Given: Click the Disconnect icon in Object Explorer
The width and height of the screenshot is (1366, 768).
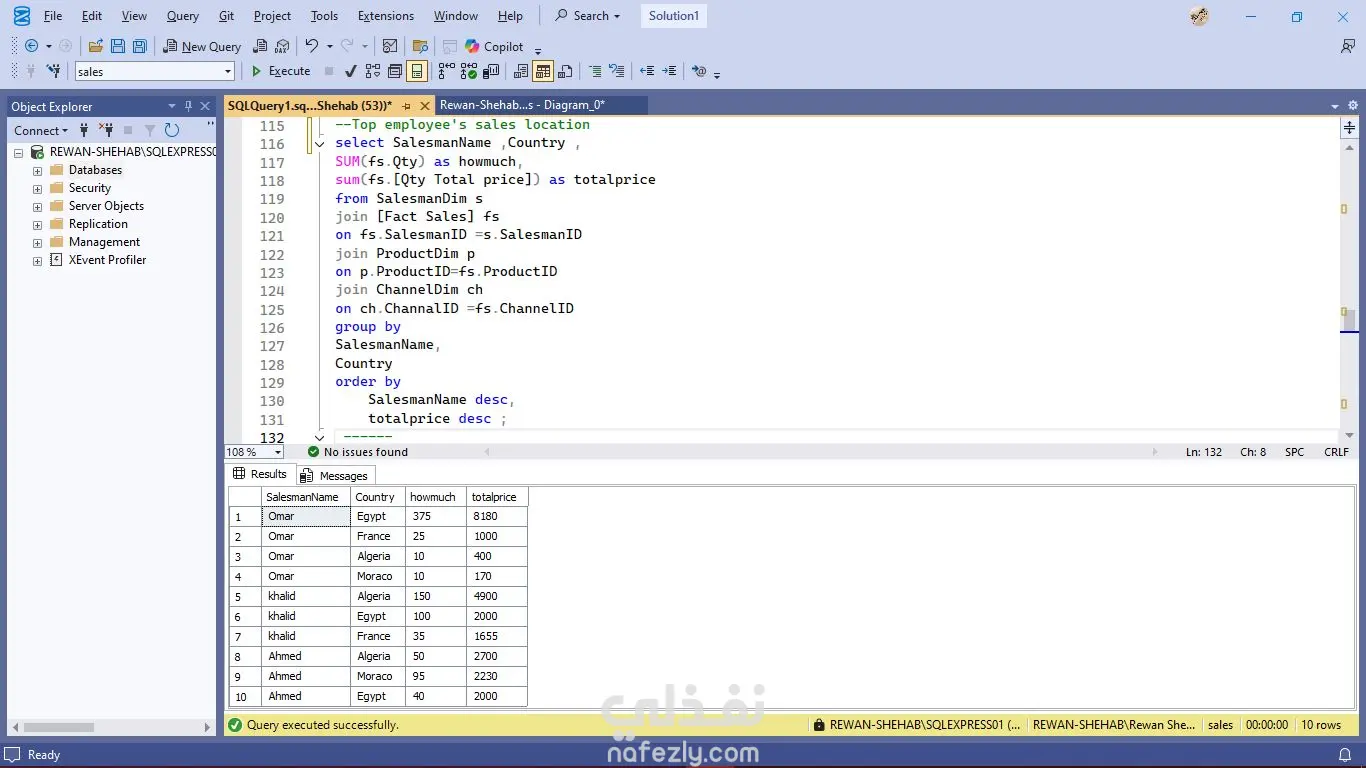Looking at the screenshot, I should coord(106,130).
